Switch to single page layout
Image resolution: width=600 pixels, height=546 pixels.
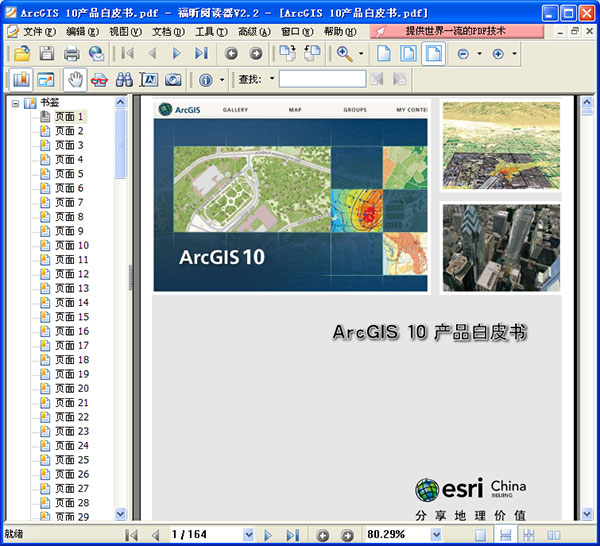480,535
